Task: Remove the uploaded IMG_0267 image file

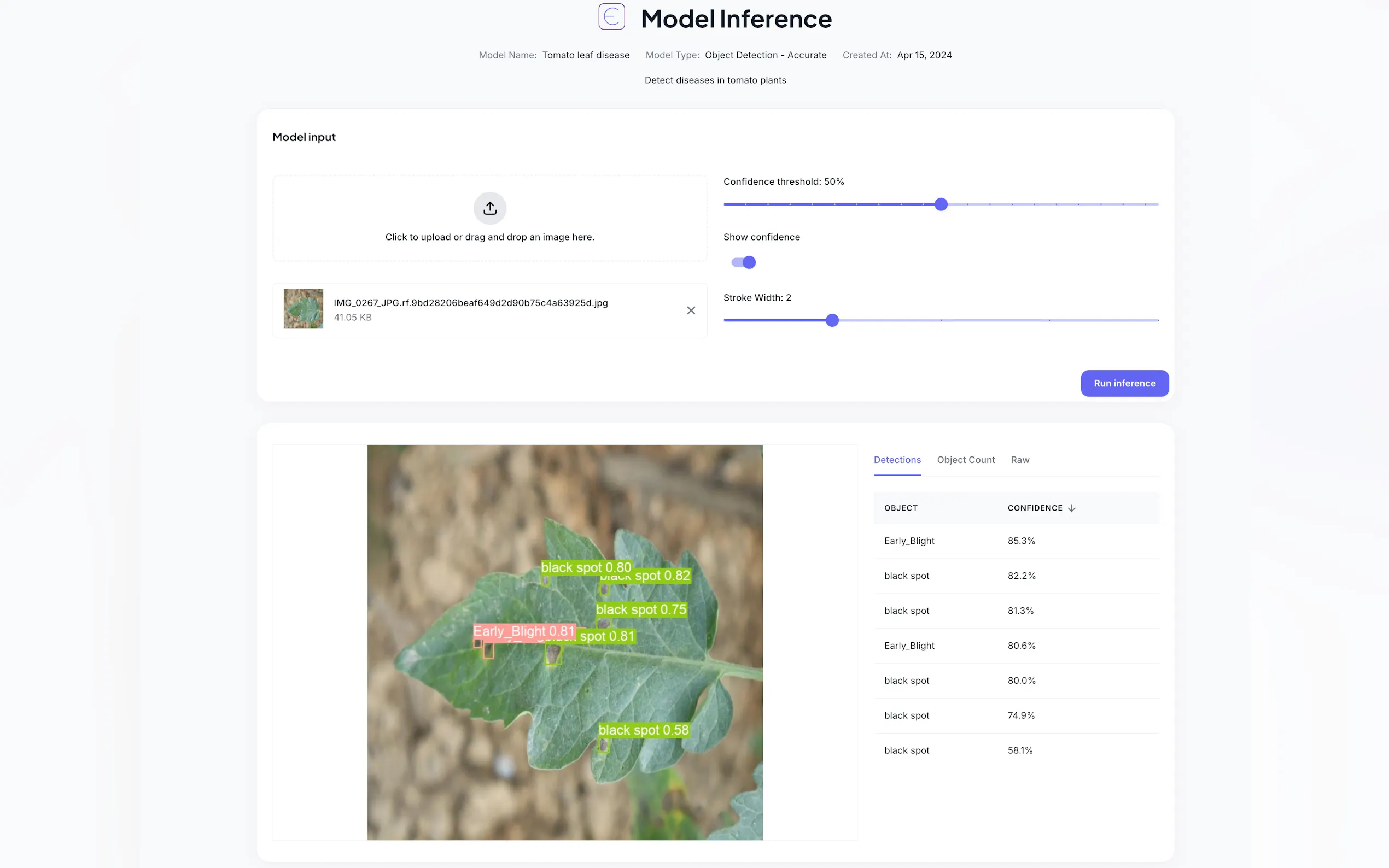Action: tap(691, 310)
